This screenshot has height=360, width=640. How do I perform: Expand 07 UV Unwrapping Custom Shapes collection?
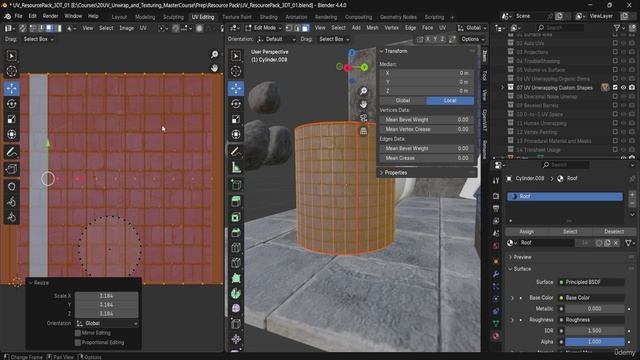tap(502, 88)
